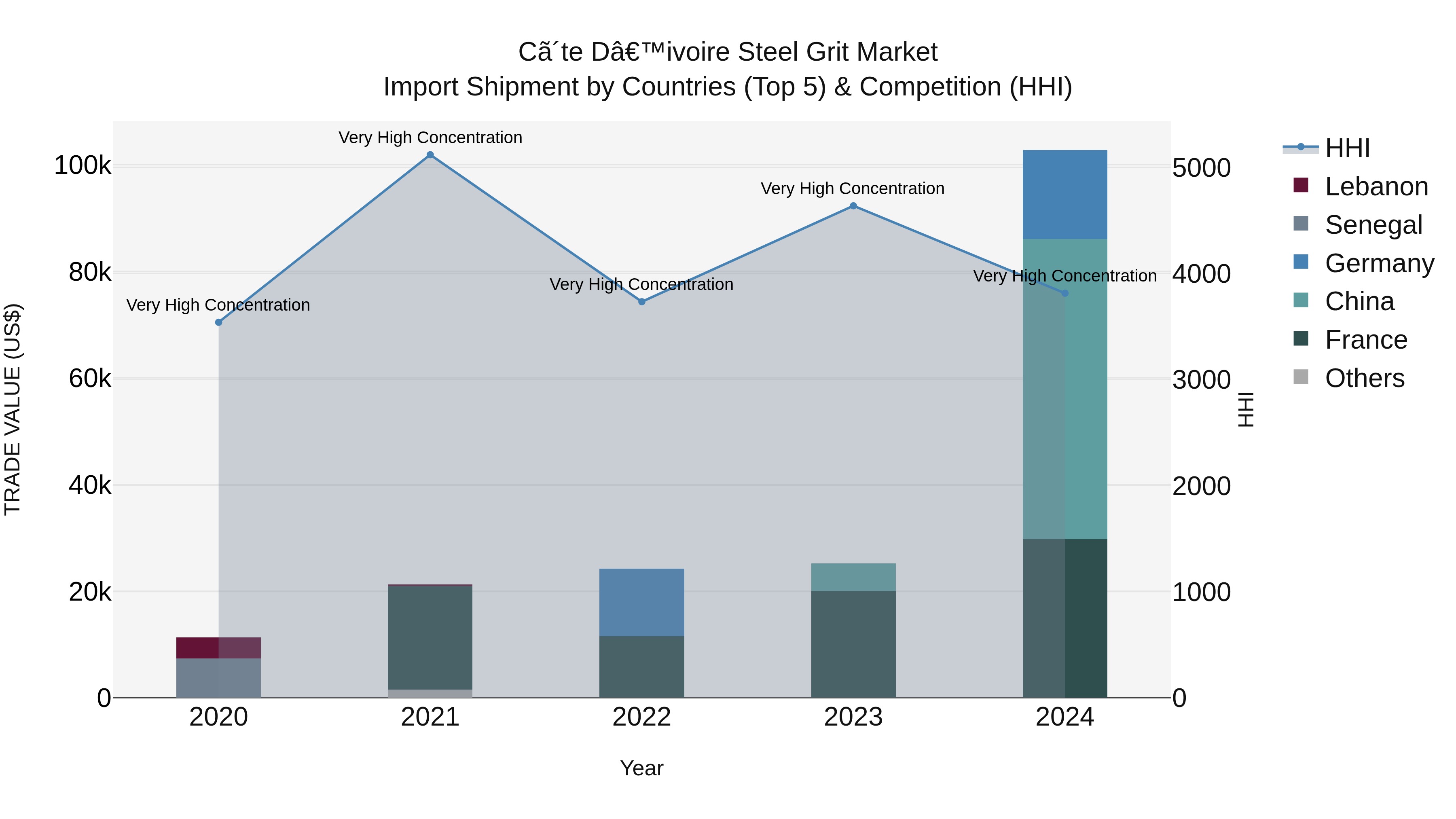Toggle the China legend entry

[x=1344, y=301]
